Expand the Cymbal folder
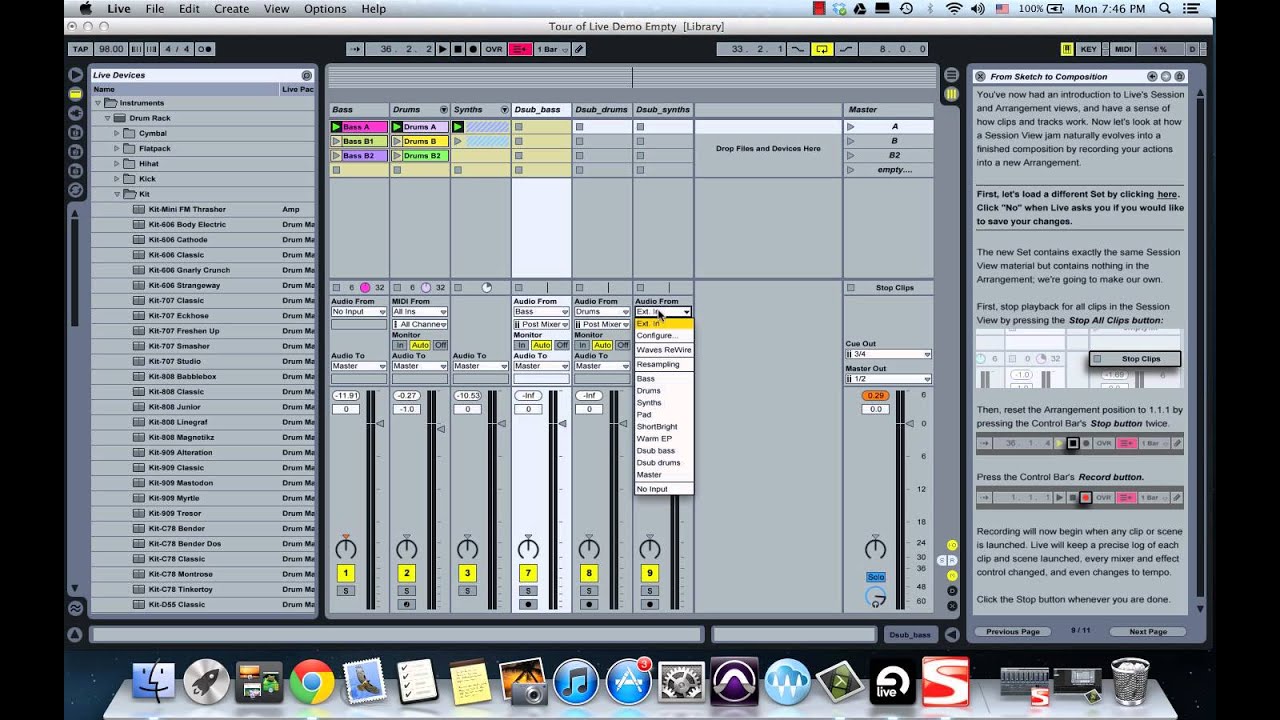 pos(117,133)
